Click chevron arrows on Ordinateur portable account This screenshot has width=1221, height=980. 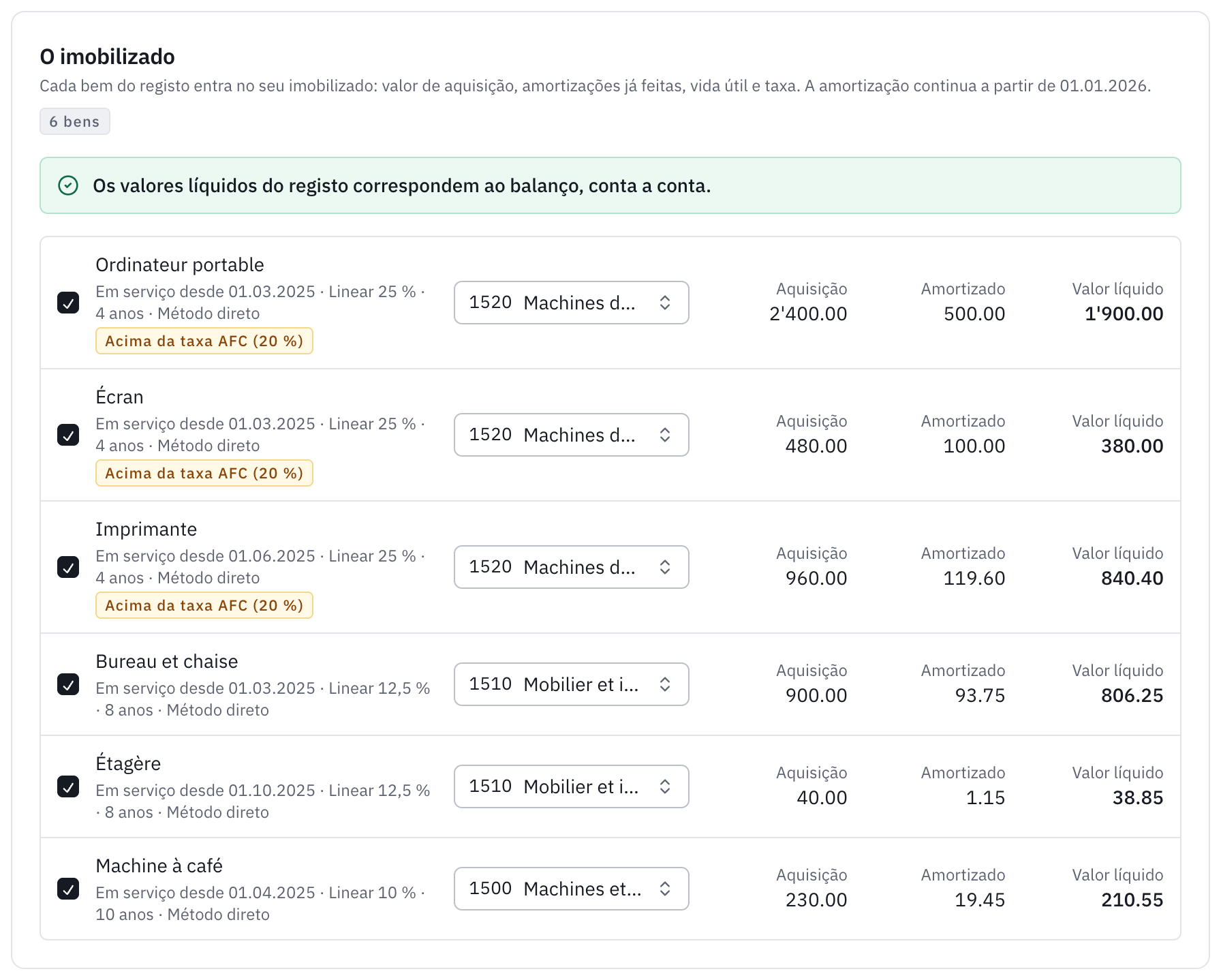(665, 303)
